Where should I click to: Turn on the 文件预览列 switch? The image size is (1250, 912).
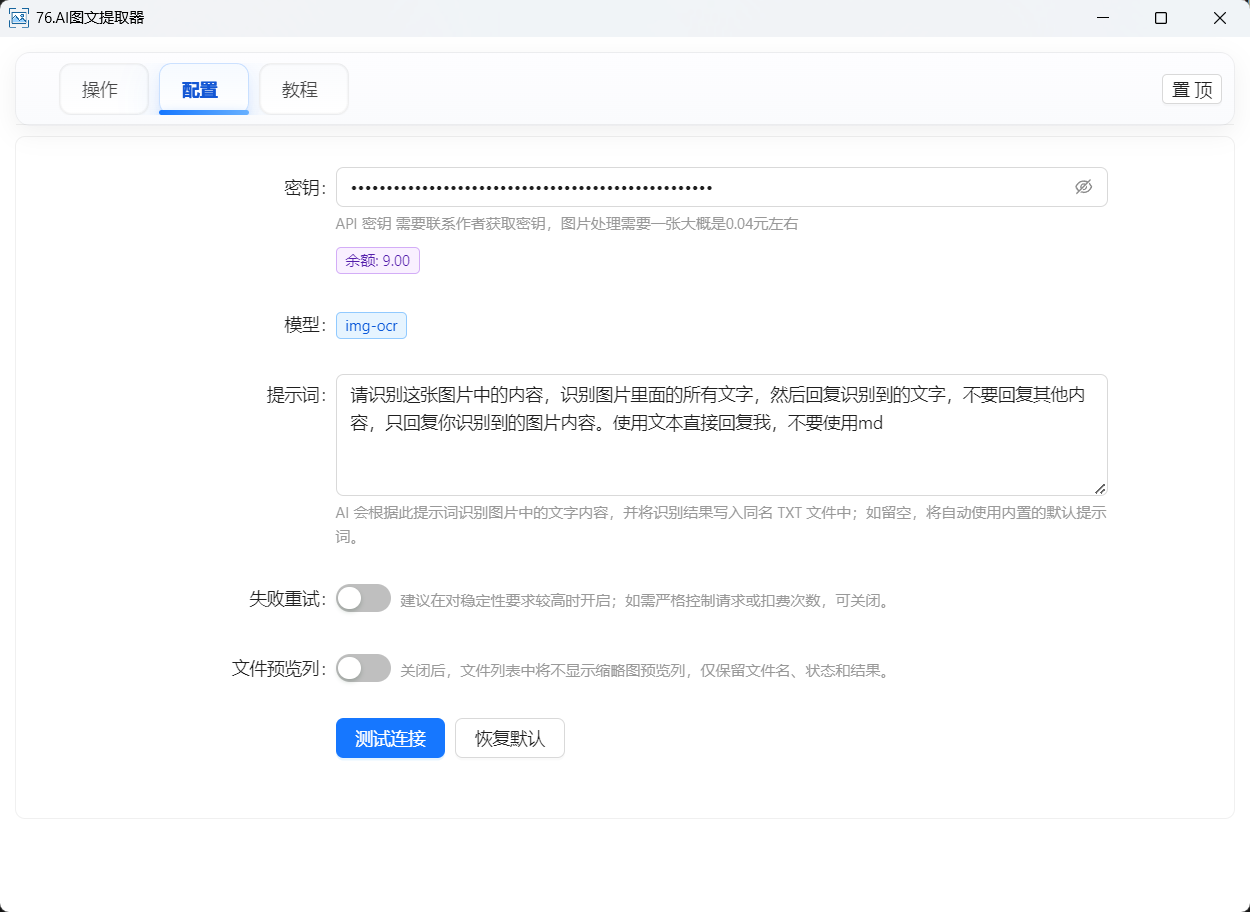[x=363, y=669]
